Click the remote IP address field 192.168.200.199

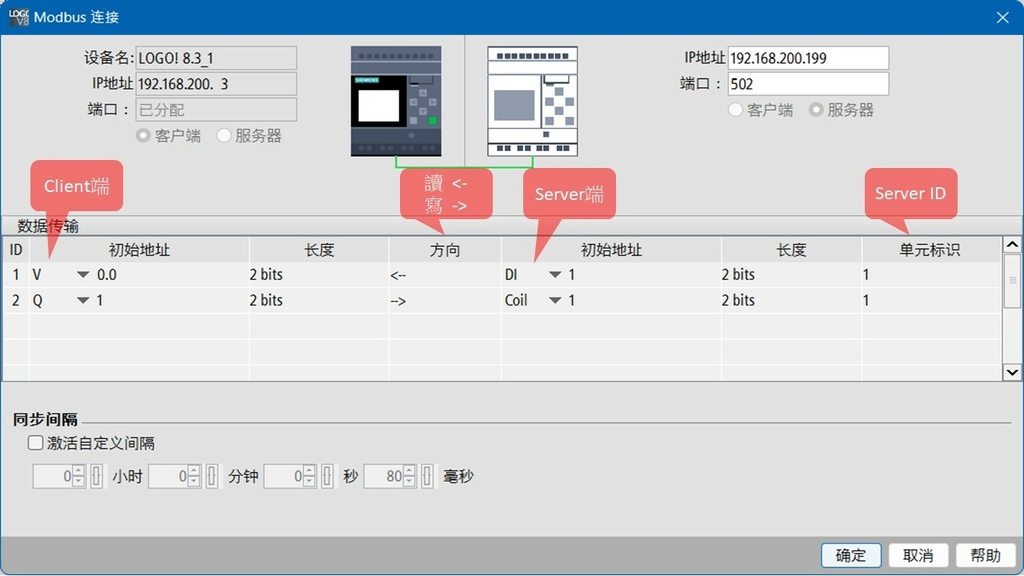tap(808, 58)
